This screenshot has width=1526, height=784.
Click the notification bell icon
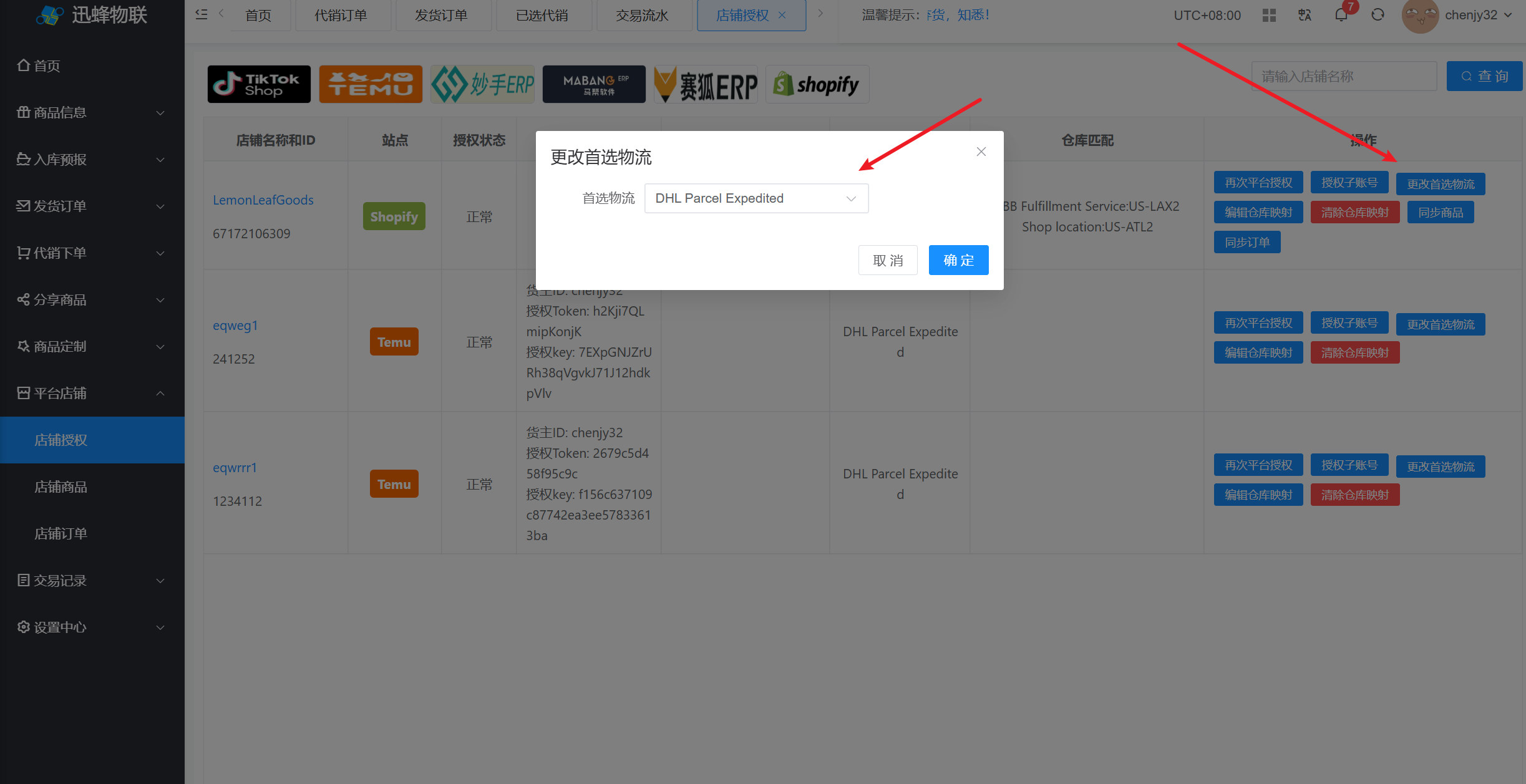click(1341, 15)
